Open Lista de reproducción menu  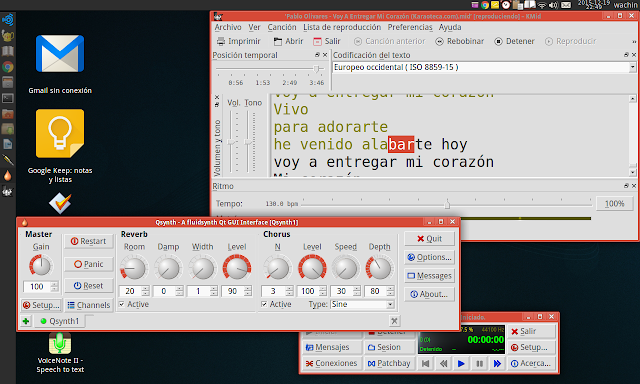tap(342, 27)
